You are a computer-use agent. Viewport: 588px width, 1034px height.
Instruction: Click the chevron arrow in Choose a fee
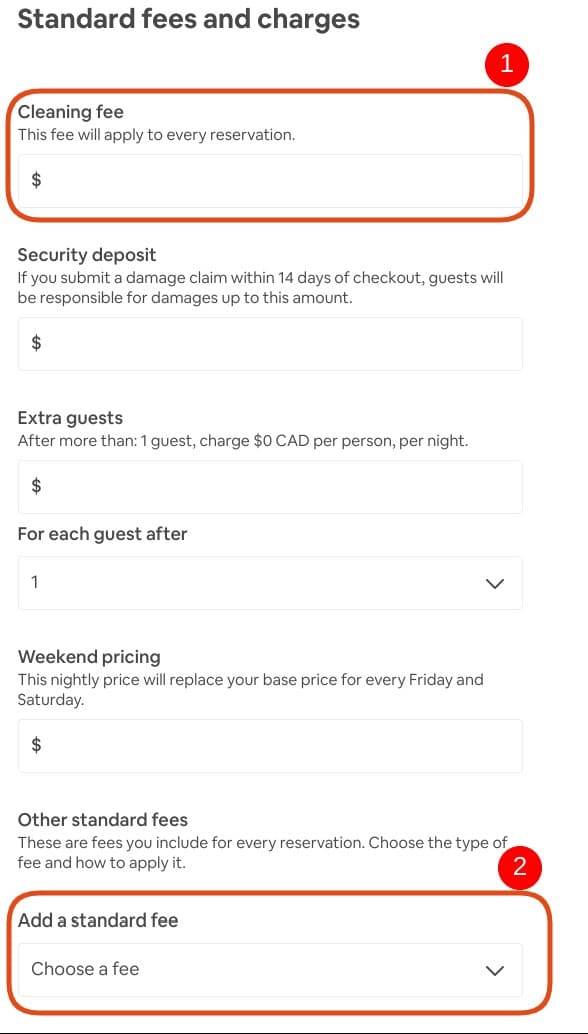tap(494, 970)
